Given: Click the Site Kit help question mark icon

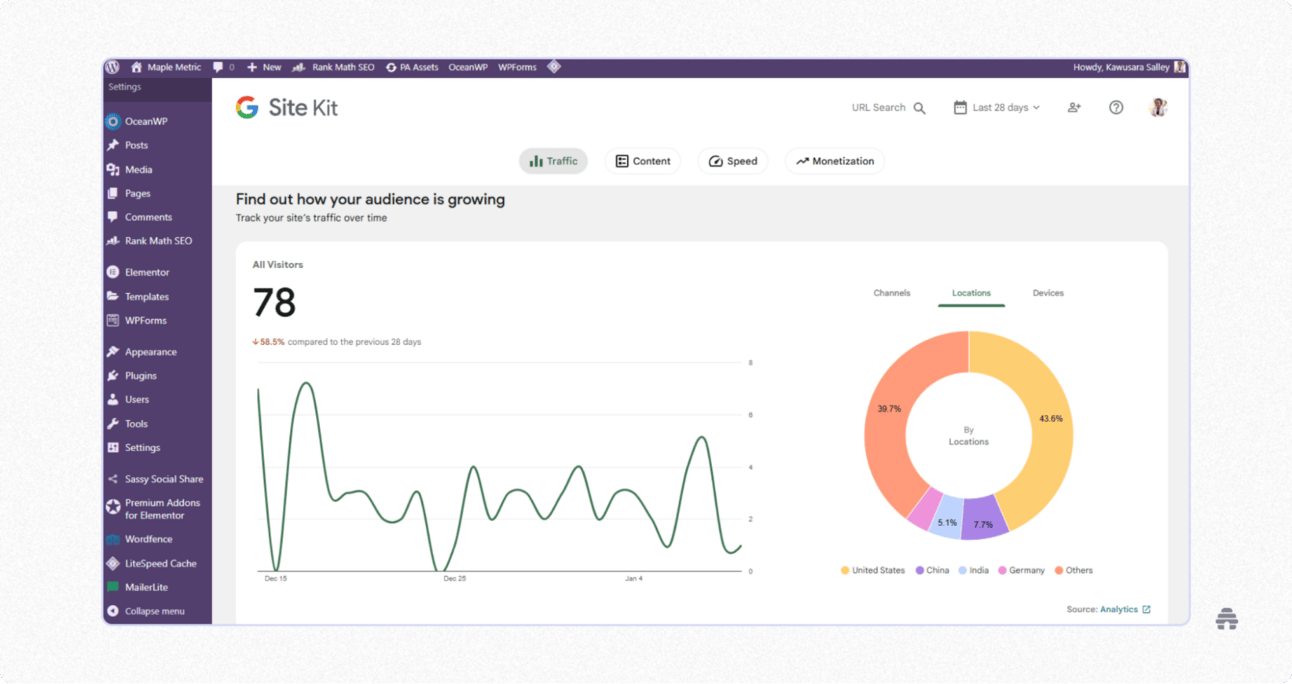Looking at the screenshot, I should click(1116, 107).
